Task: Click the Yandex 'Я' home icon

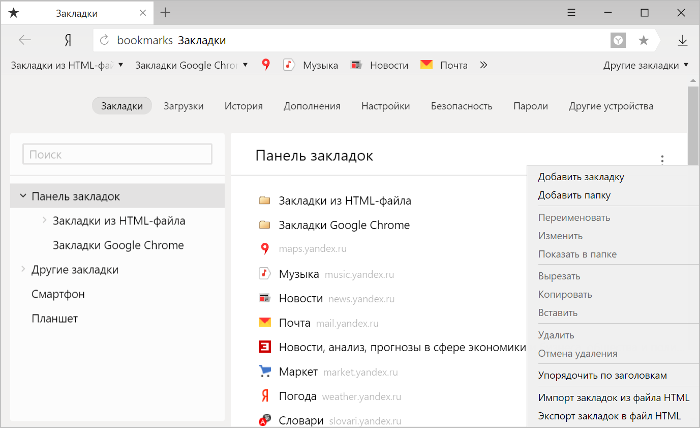Action: click(67, 40)
